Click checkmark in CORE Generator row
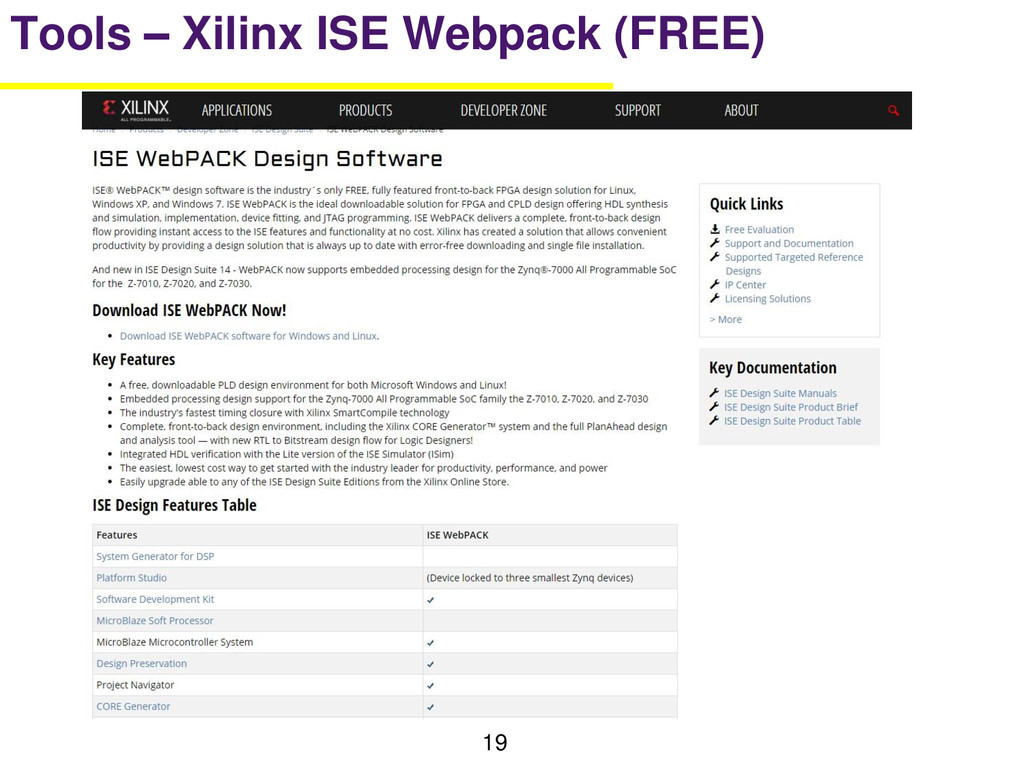 [x=430, y=707]
